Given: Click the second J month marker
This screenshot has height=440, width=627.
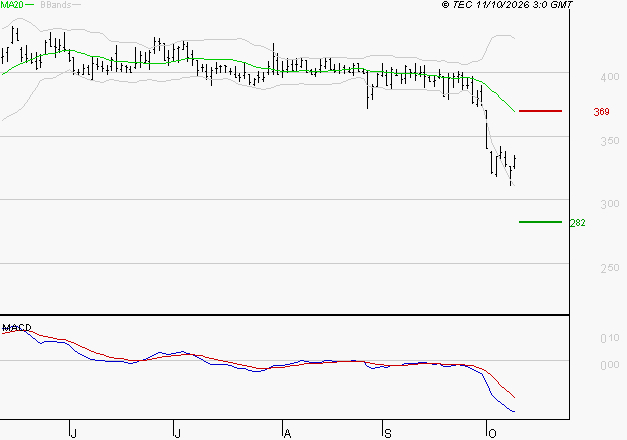Looking at the screenshot, I should point(177,433).
